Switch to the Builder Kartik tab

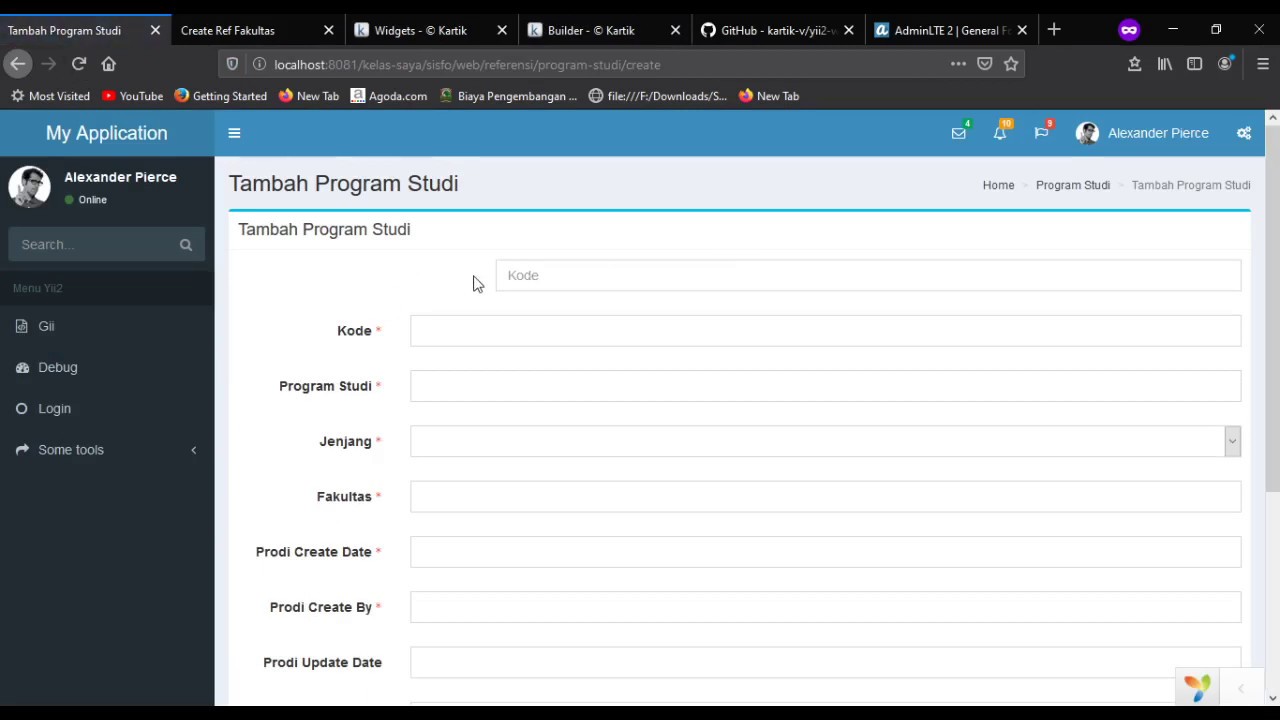pos(604,30)
